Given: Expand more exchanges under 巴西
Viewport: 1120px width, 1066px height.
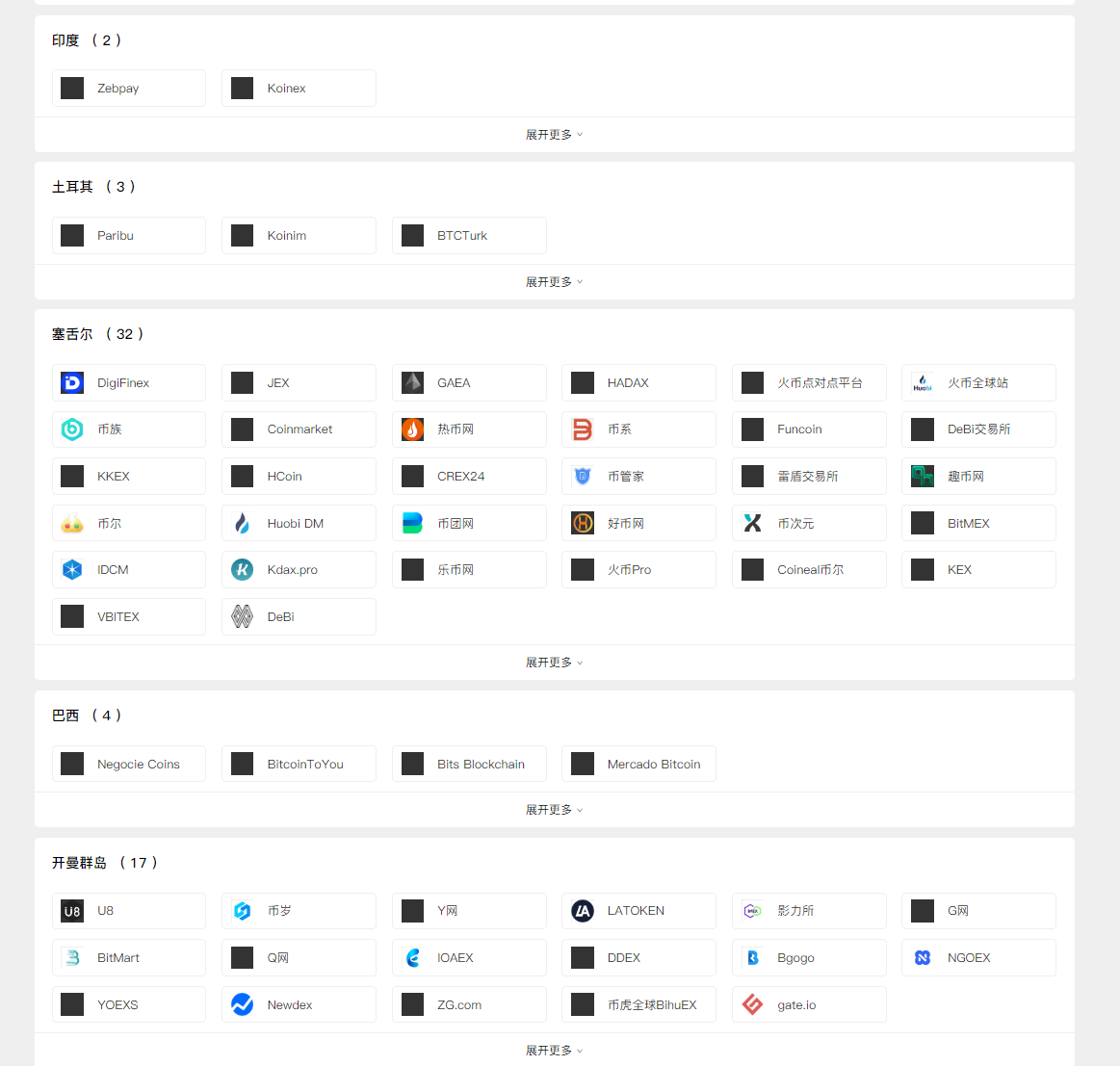Looking at the screenshot, I should (x=555, y=810).
